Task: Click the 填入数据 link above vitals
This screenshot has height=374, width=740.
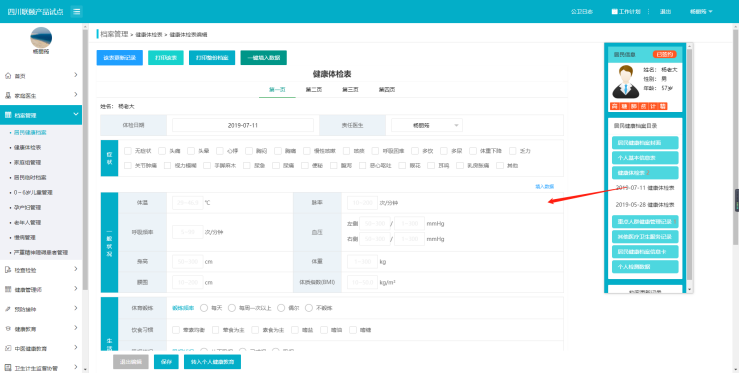Action: 545,187
